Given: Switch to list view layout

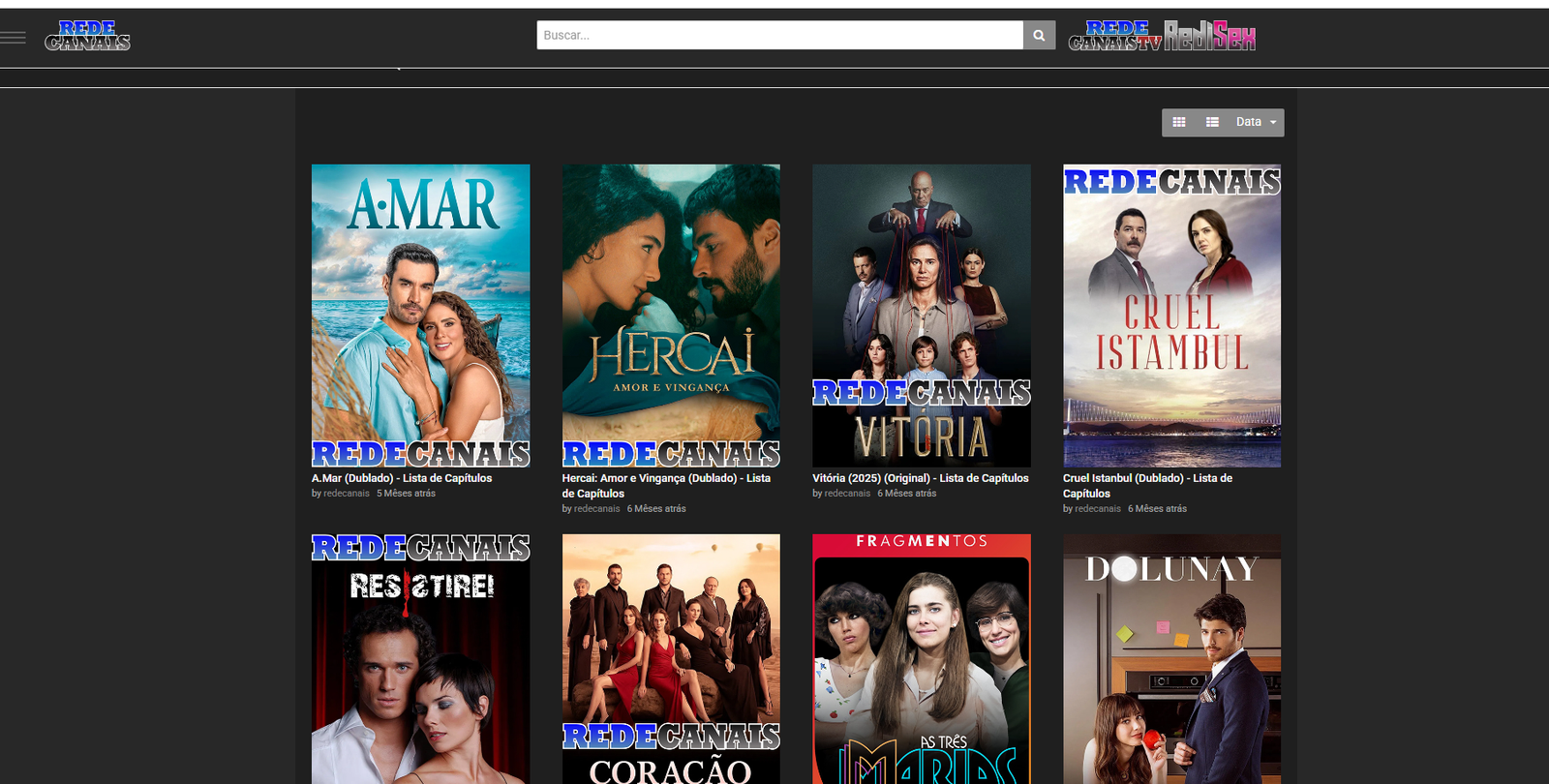Looking at the screenshot, I should (x=1212, y=122).
